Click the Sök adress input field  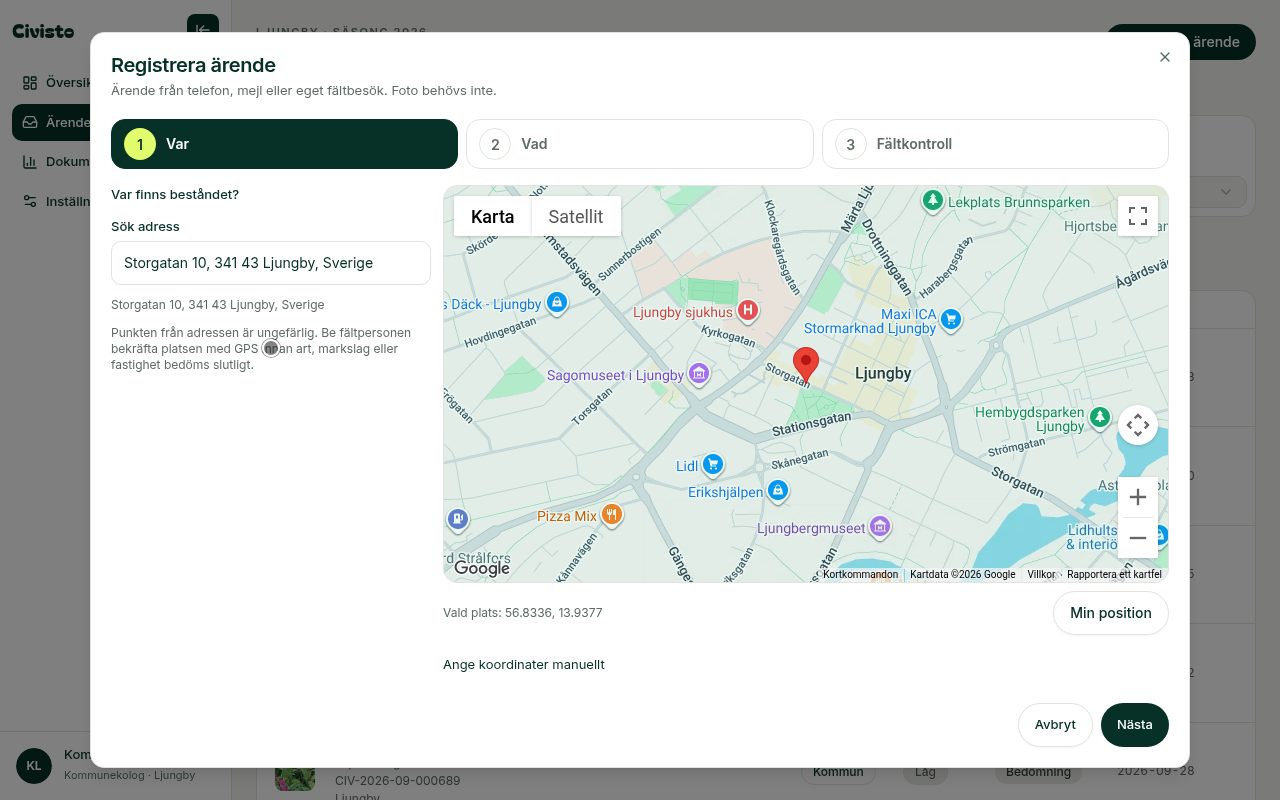point(271,263)
